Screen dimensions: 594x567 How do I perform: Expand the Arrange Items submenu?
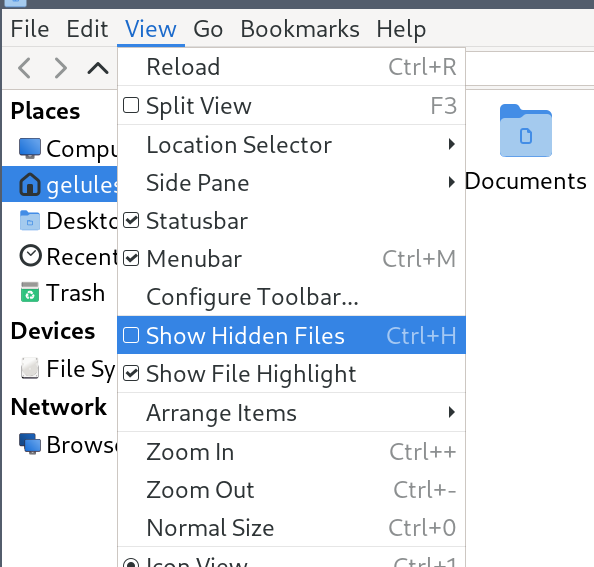coord(291,412)
